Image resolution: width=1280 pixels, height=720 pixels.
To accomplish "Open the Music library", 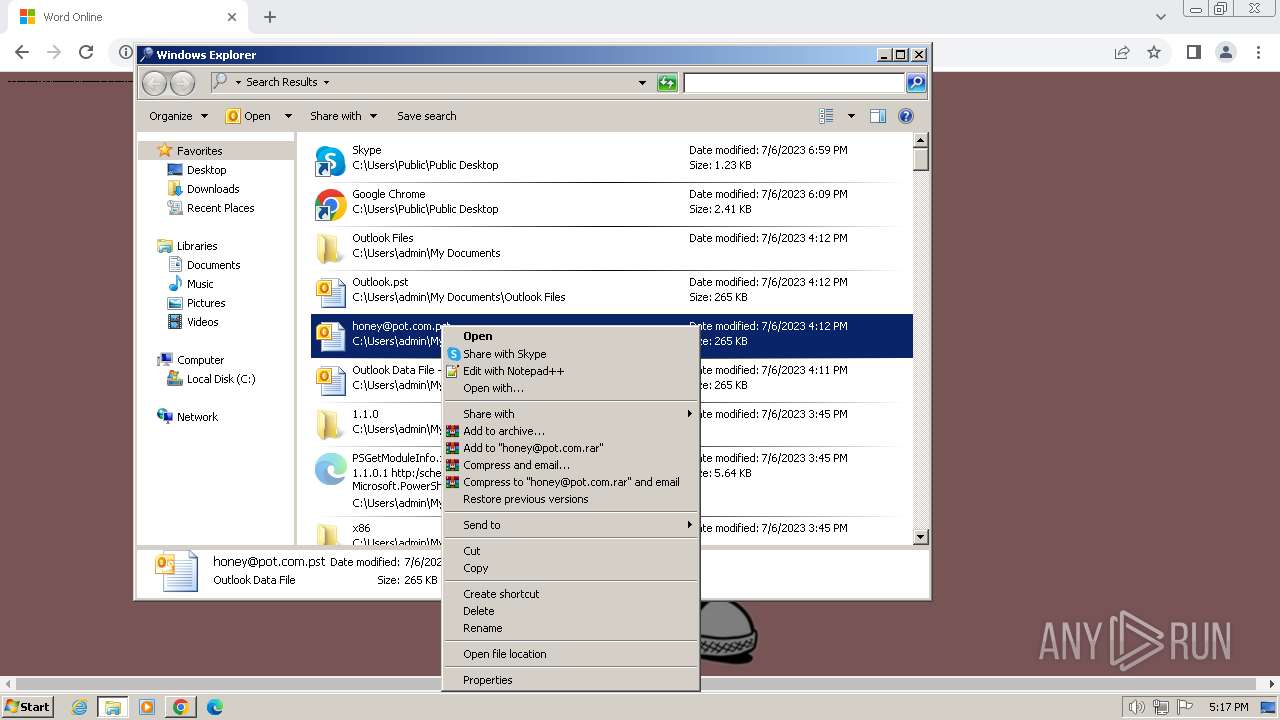I will click(x=200, y=284).
